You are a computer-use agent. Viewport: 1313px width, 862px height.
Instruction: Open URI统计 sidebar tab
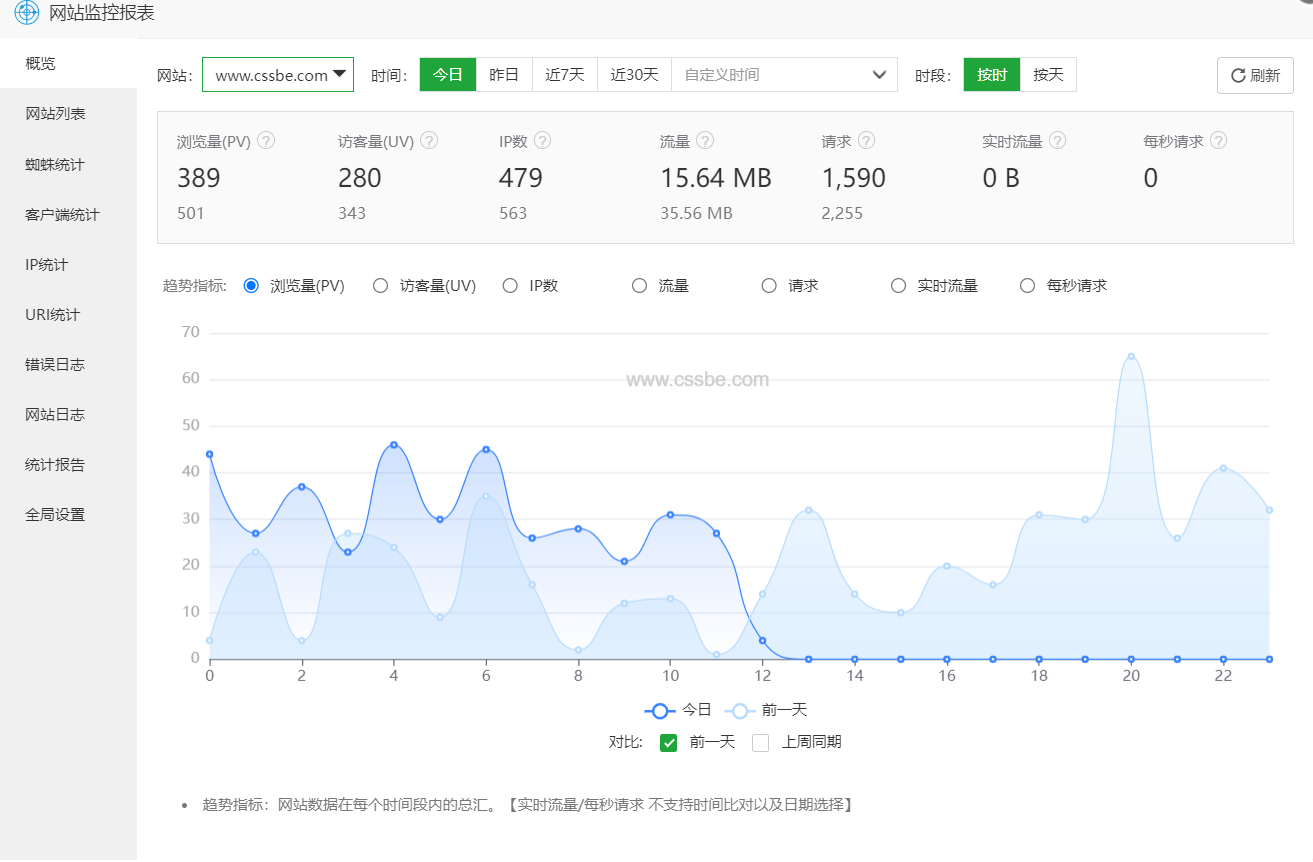point(68,314)
